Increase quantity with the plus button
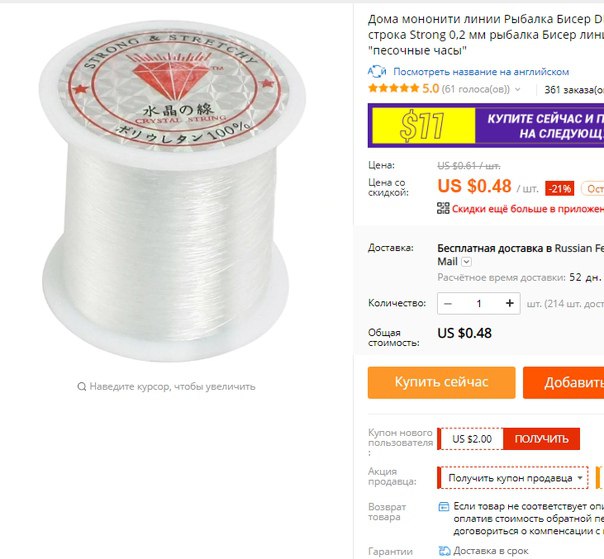Viewport: 604px width, 559px height. pyautogui.click(x=510, y=304)
